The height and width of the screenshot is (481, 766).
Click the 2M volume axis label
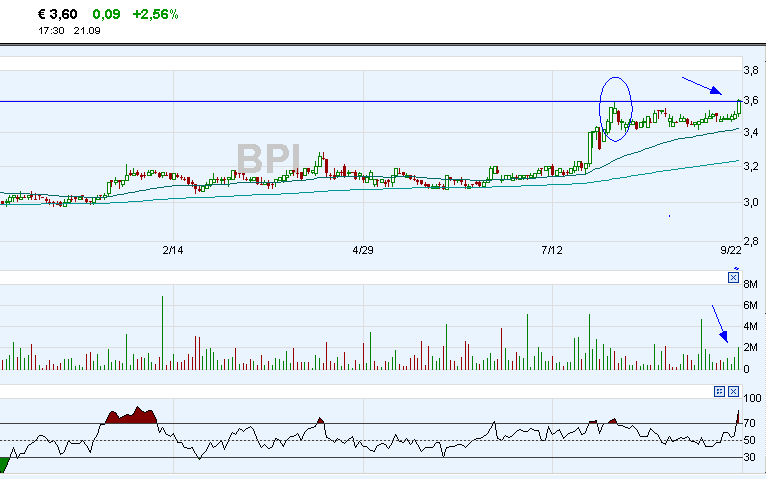(x=750, y=348)
